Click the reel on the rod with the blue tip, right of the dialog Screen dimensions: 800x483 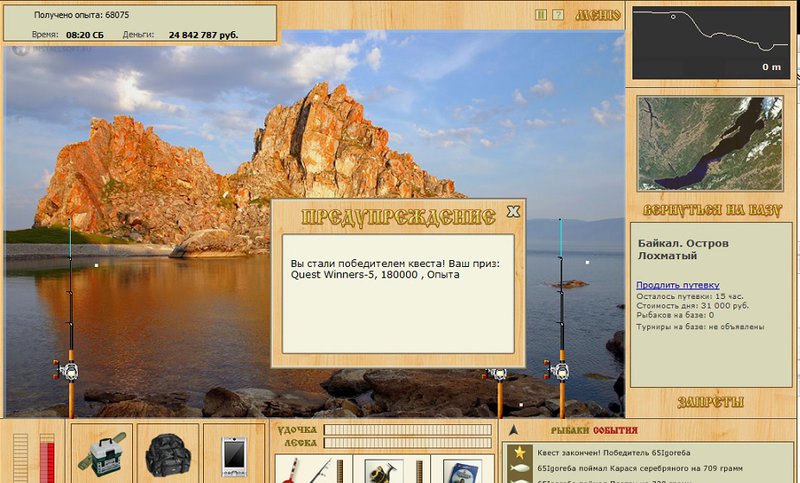pyautogui.click(x=558, y=370)
